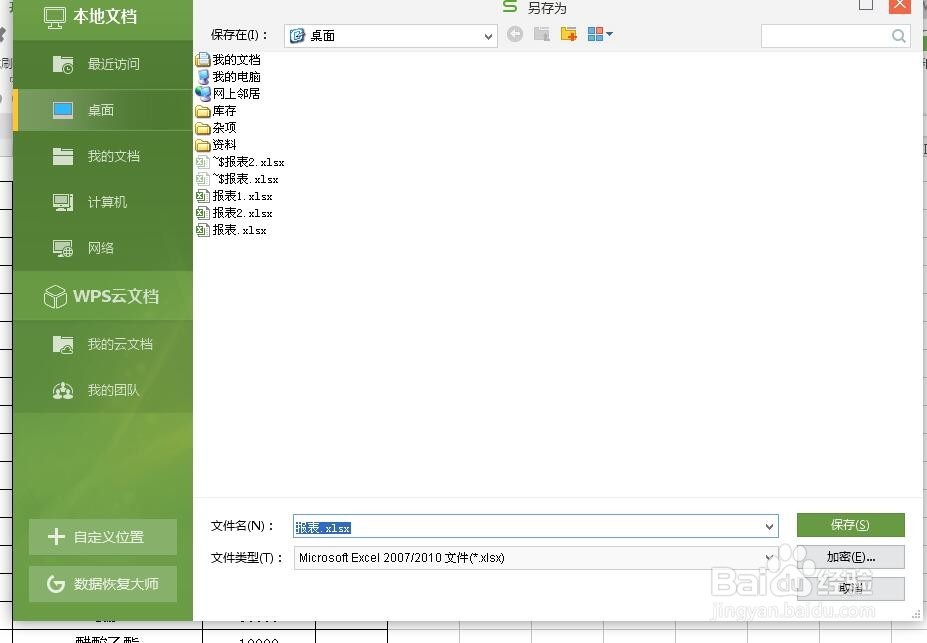Close the 另存为 dialog
The image size is (927, 643).
pos(900,5)
